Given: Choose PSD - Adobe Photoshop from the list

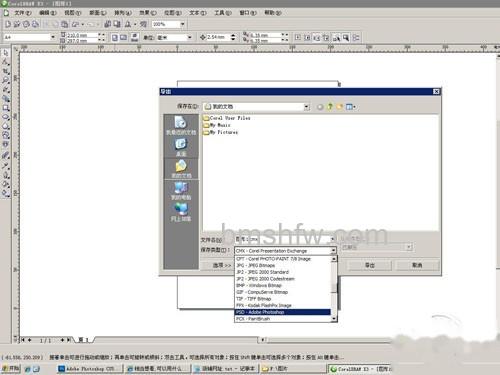Looking at the screenshot, I should (x=283, y=312).
